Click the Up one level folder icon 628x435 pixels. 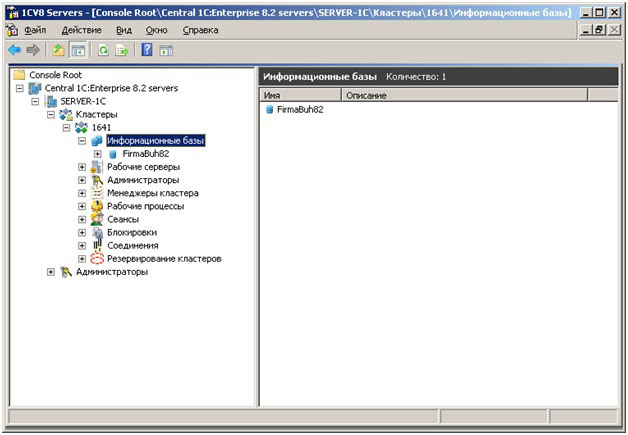pos(58,50)
